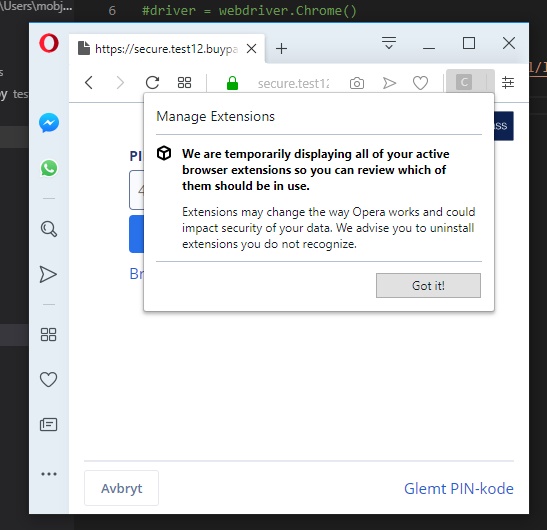Open a new tab with plus button
The height and width of the screenshot is (530, 547).
point(281,48)
